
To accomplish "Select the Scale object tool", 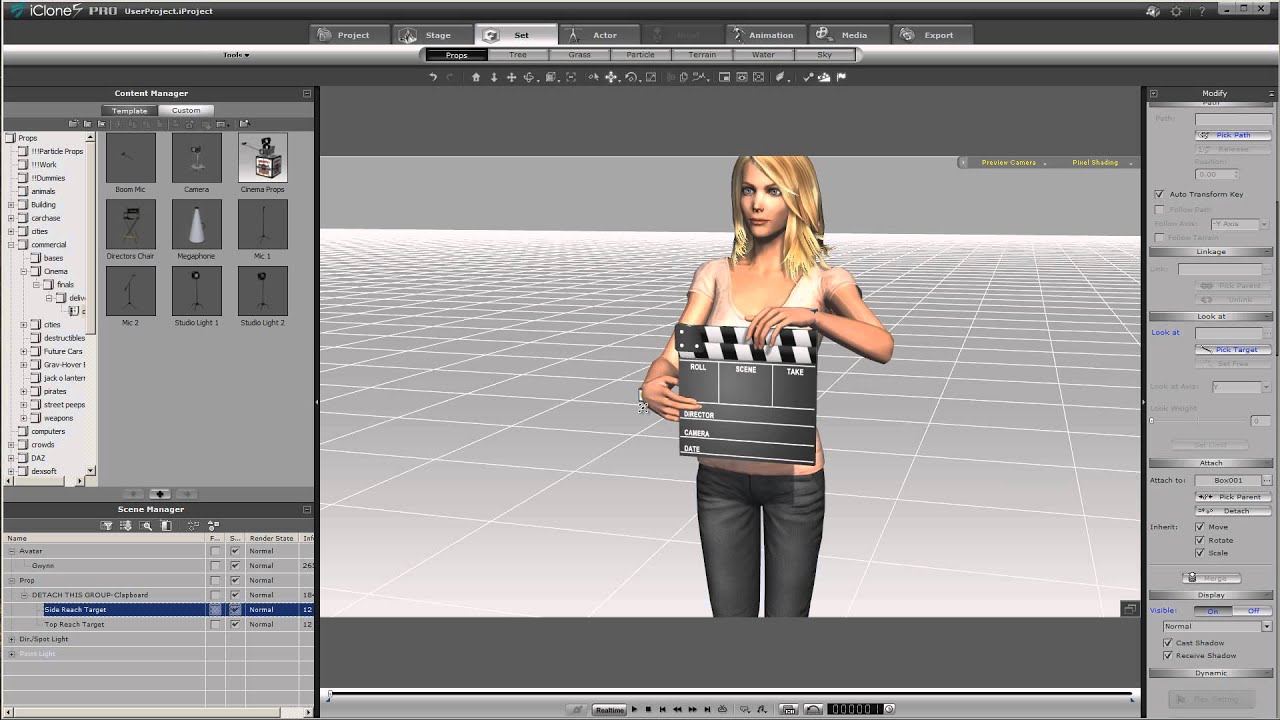I will coord(651,77).
